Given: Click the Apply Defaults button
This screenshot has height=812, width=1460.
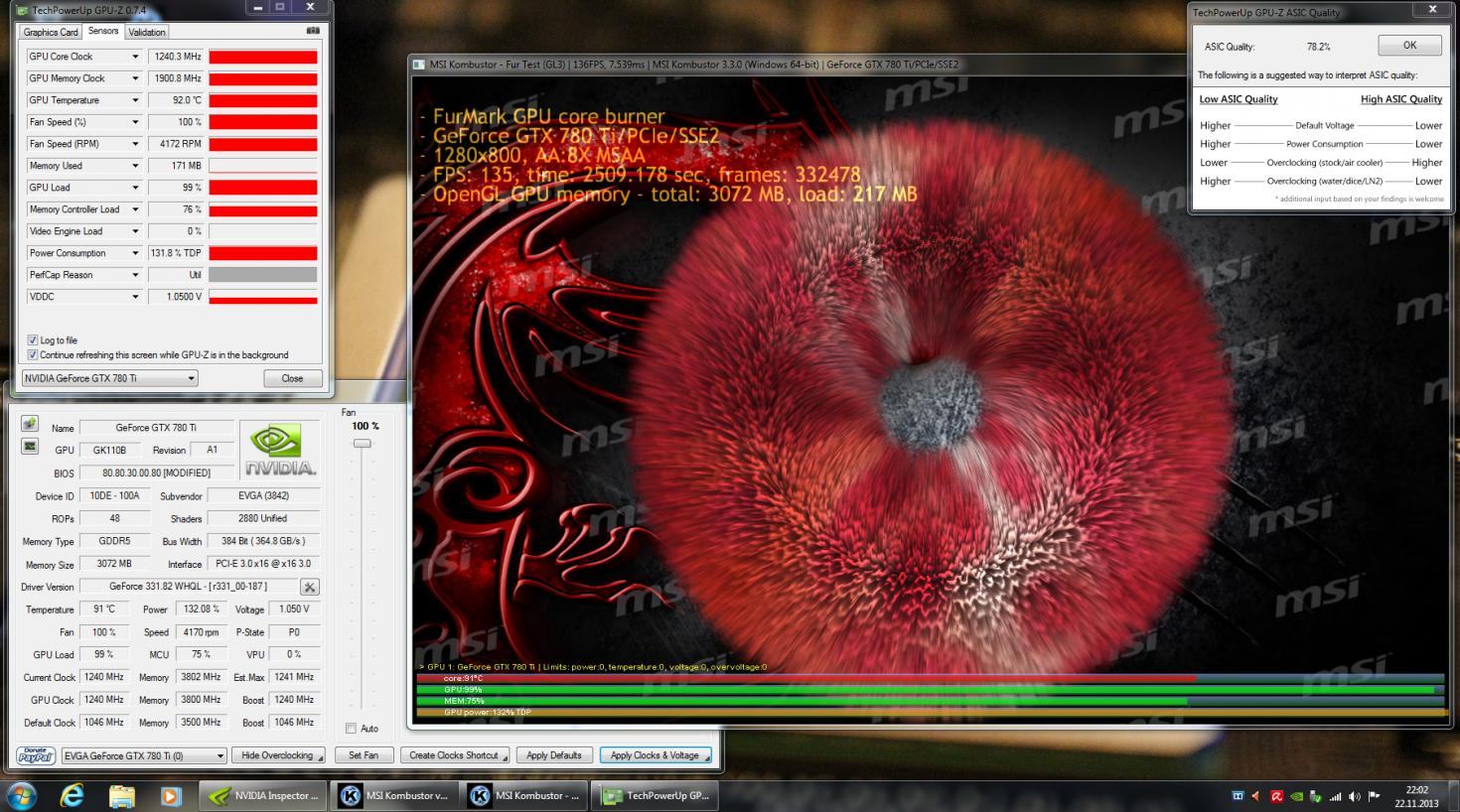Looking at the screenshot, I should click(554, 755).
